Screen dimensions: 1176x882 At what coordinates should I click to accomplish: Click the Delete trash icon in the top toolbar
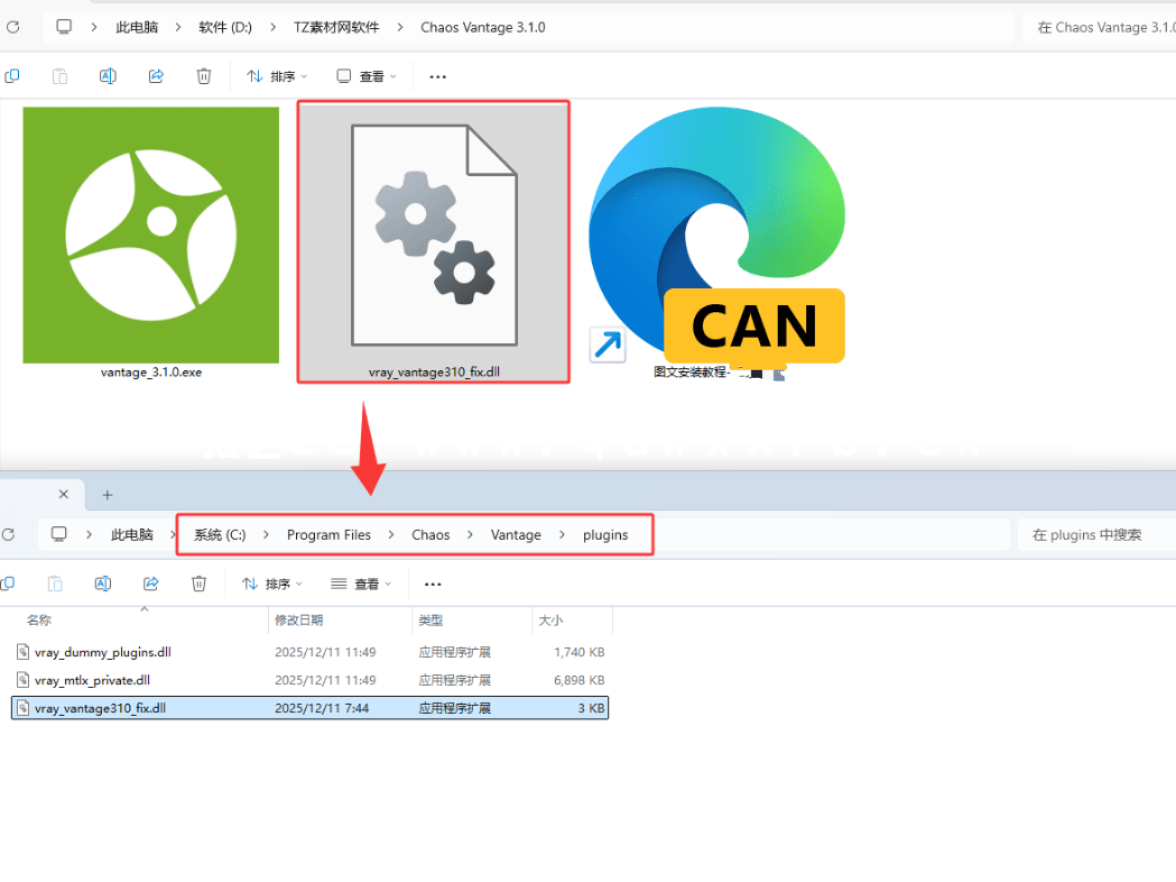204,75
